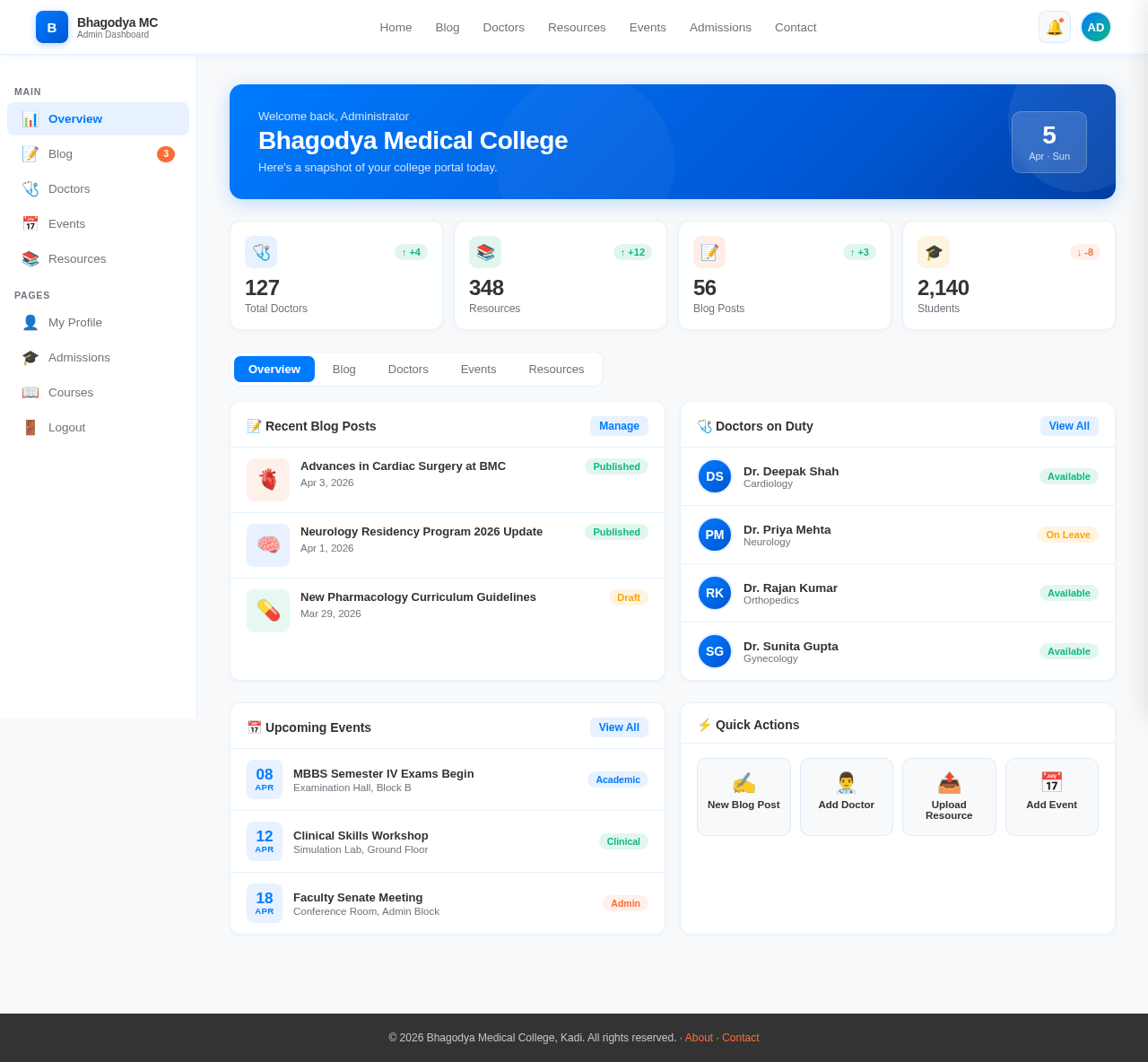Click View All in Upcoming Events
The height and width of the screenshot is (1062, 1148).
619,727
